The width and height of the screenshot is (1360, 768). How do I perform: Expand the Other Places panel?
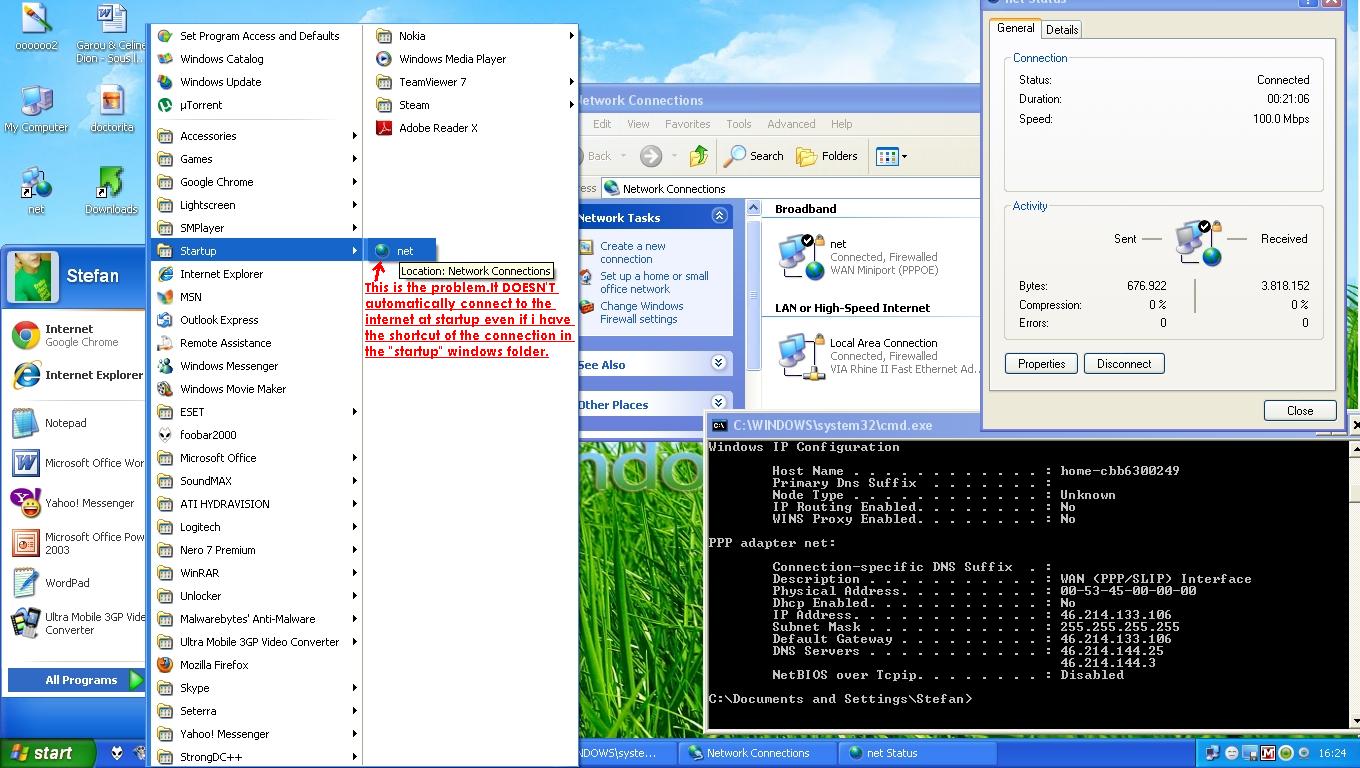(719, 403)
